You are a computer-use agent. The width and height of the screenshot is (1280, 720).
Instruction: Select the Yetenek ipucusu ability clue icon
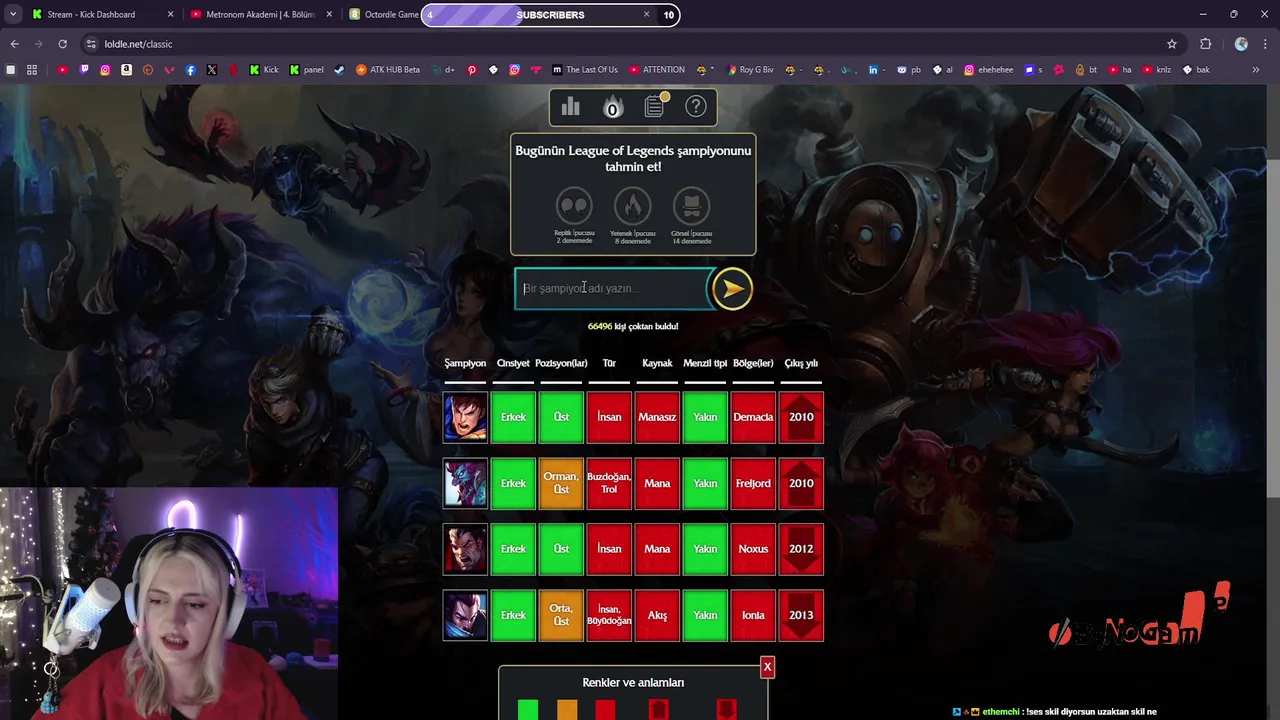[632, 207]
